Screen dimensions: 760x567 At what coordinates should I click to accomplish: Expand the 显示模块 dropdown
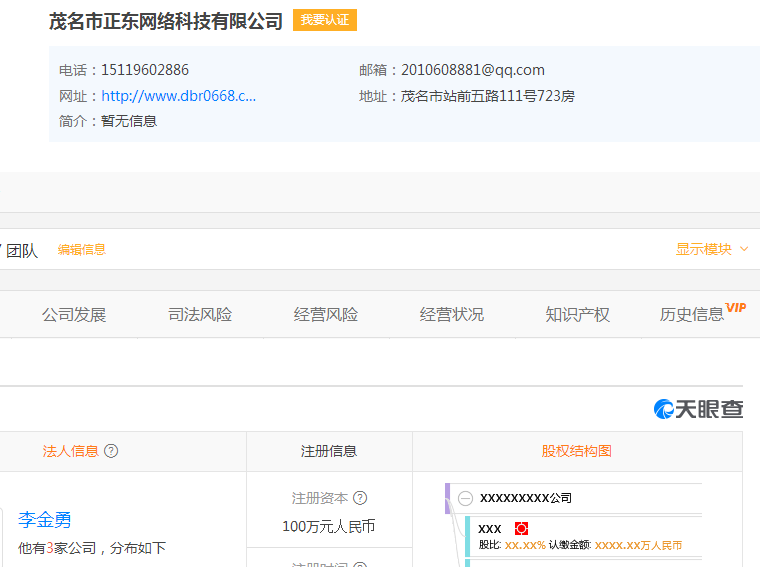tap(711, 250)
